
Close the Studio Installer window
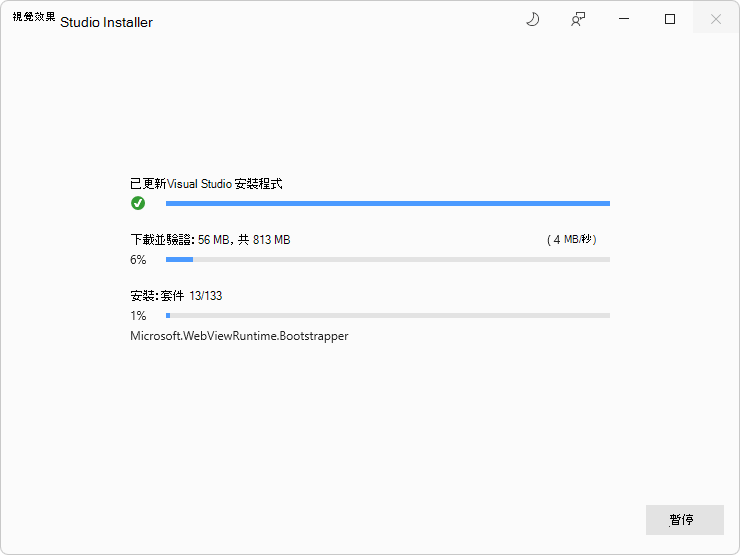point(715,19)
